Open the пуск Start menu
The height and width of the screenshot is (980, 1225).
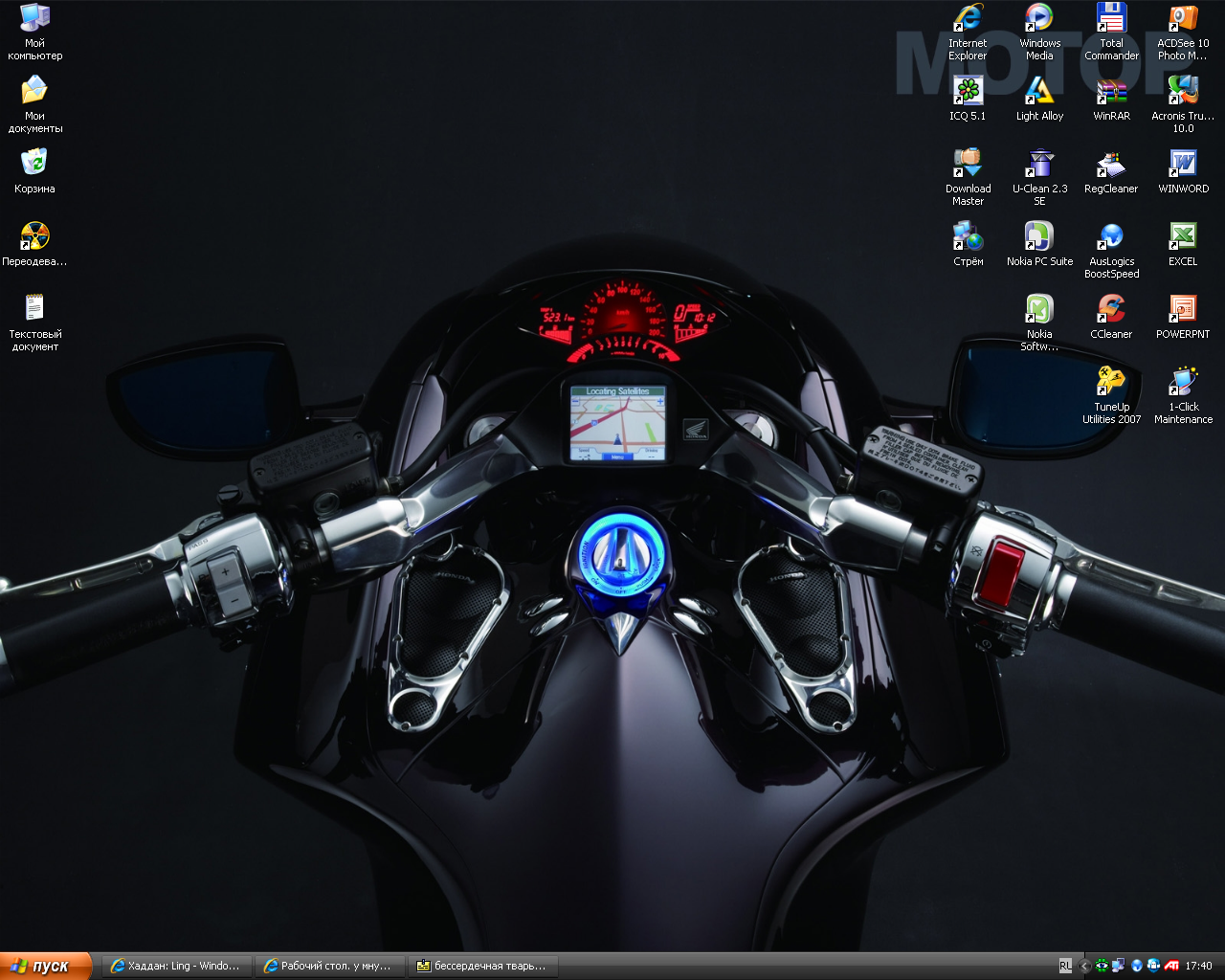tap(46, 966)
